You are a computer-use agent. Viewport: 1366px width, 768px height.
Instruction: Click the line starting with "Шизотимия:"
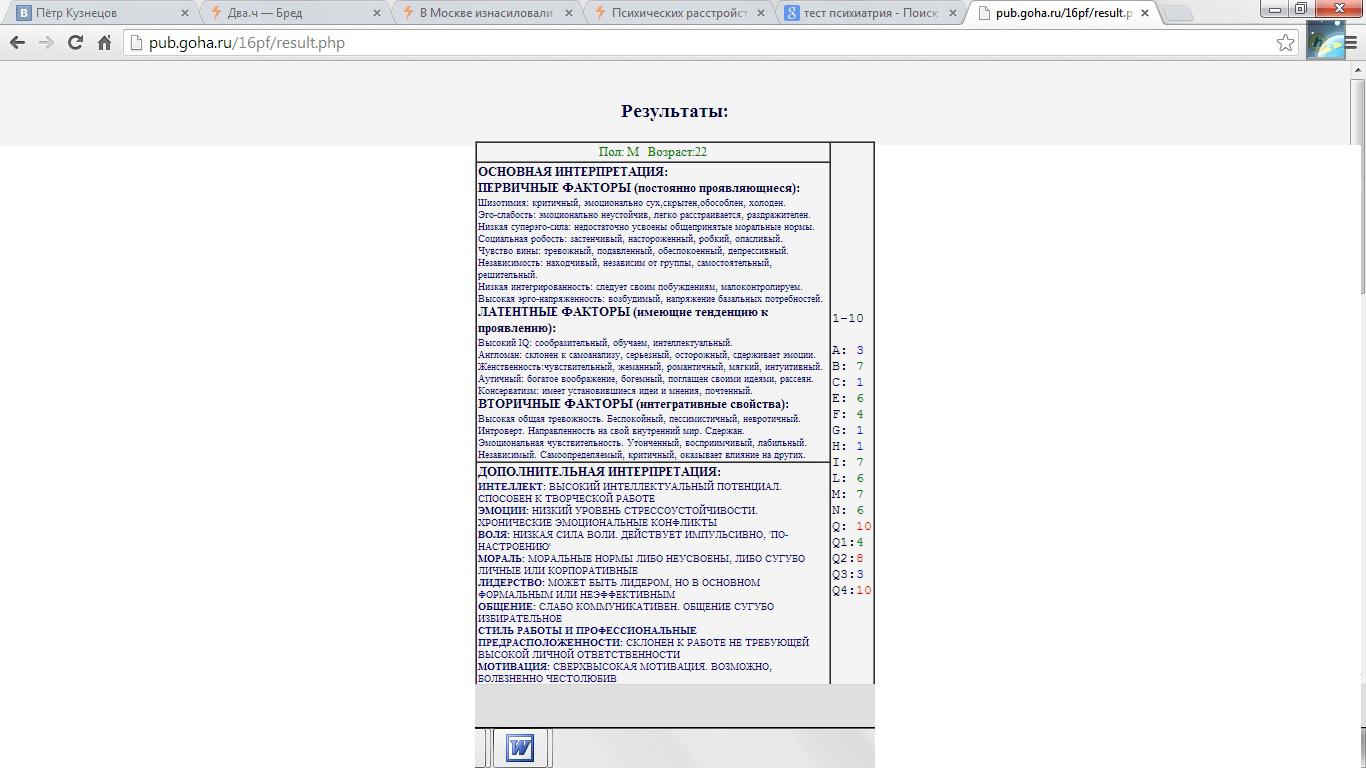pos(632,203)
